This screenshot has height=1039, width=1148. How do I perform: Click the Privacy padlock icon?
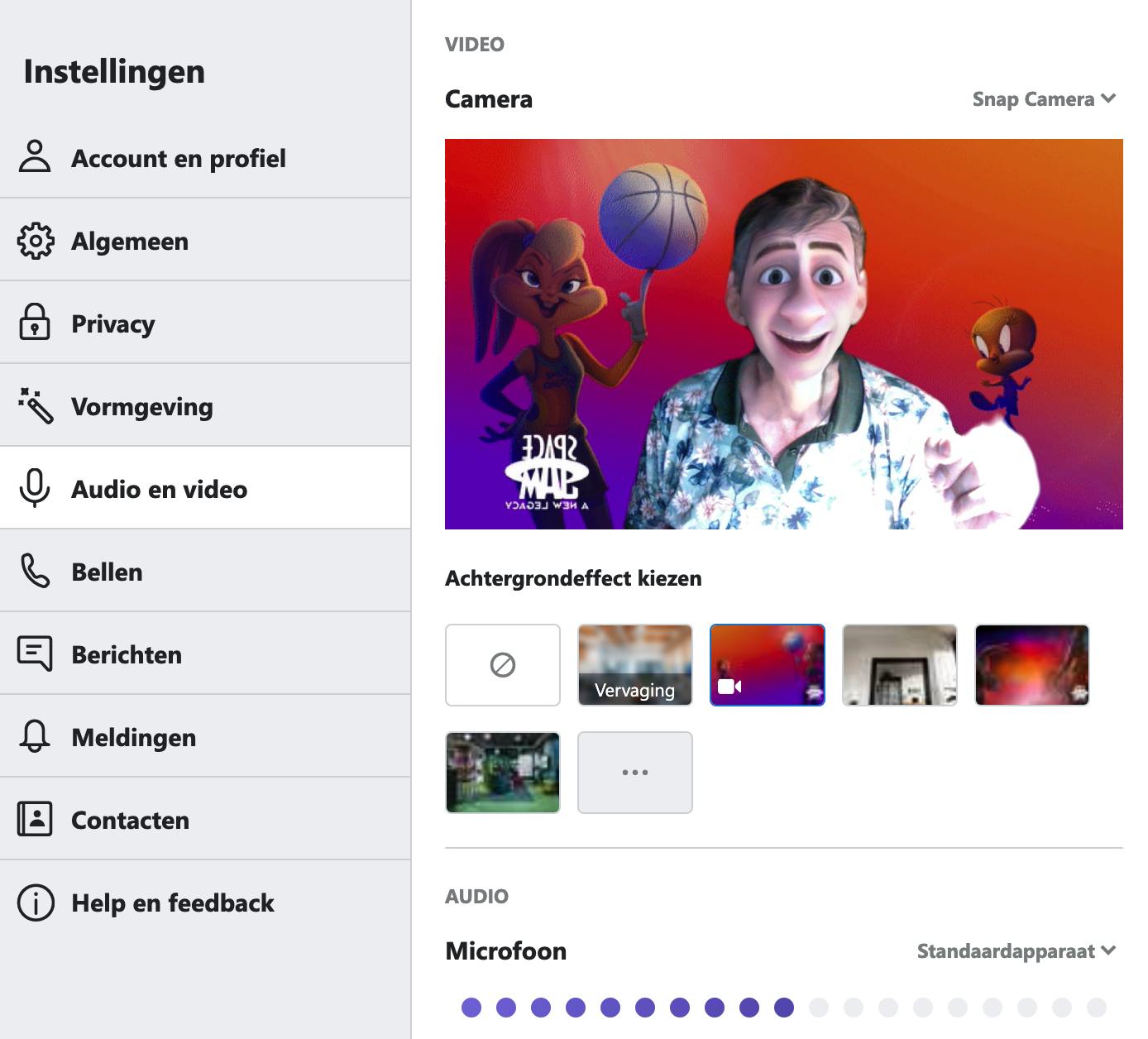[x=35, y=323]
